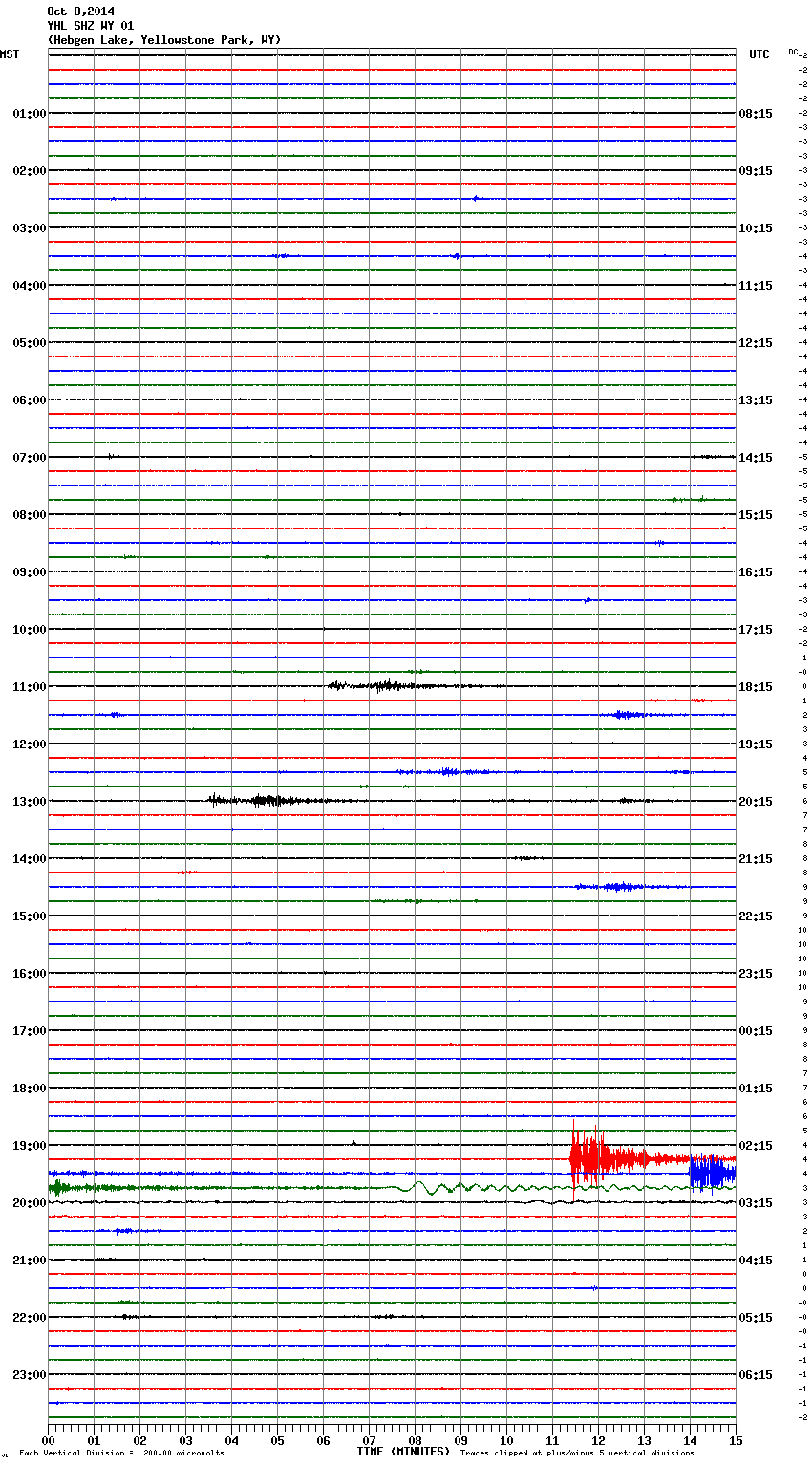This screenshot has height=1466, width=812.
Task: Click the '02:15' UTC time label
Action: pos(756,1145)
